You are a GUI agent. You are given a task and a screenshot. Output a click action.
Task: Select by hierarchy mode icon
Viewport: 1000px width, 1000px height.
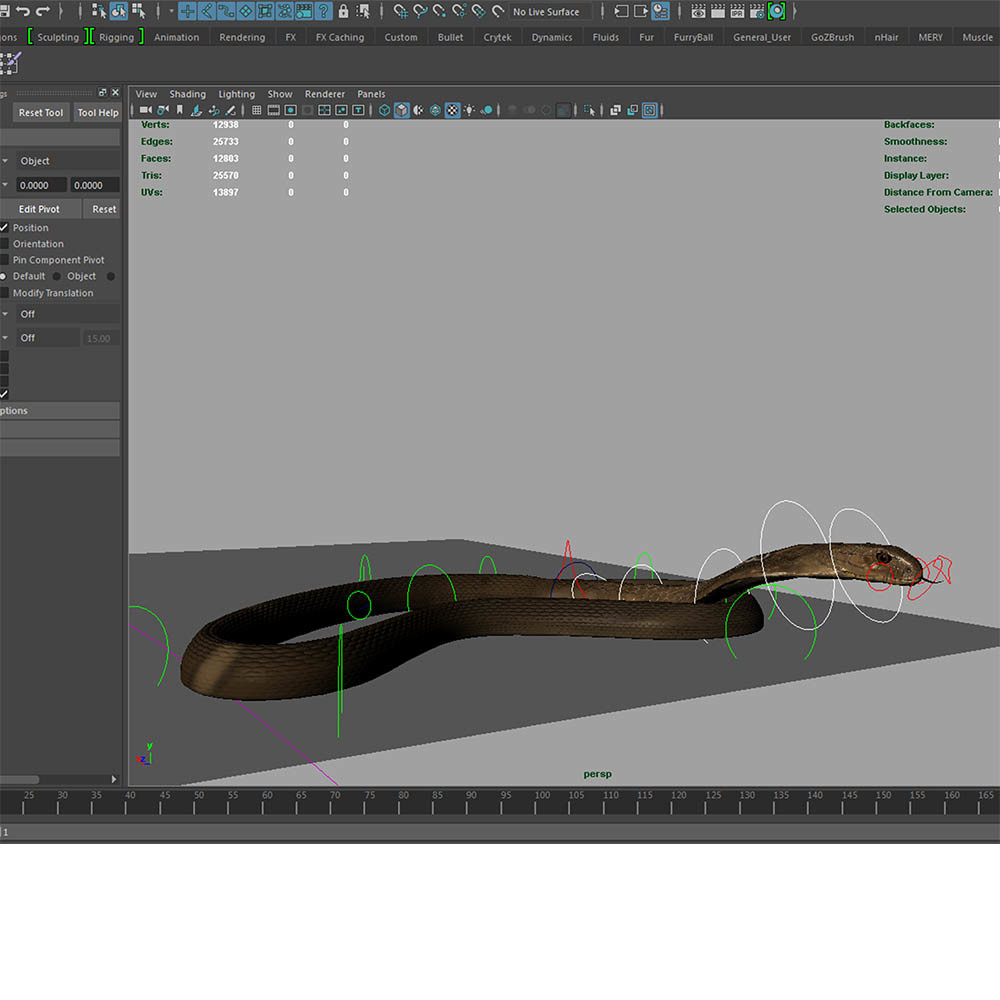pos(99,11)
